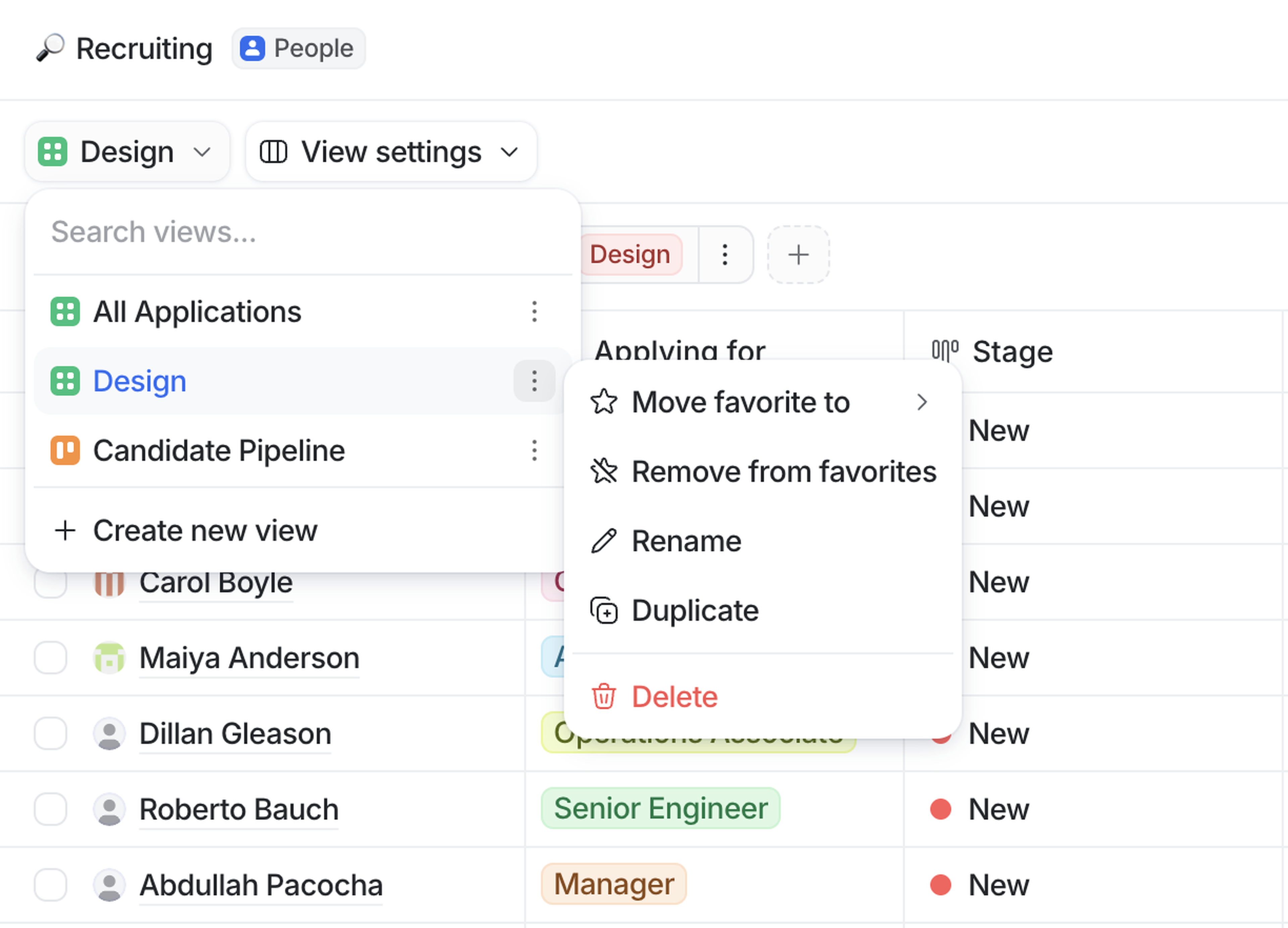1288x928 pixels.
Task: Click the three-dot menu beside All Applications
Action: 534,312
